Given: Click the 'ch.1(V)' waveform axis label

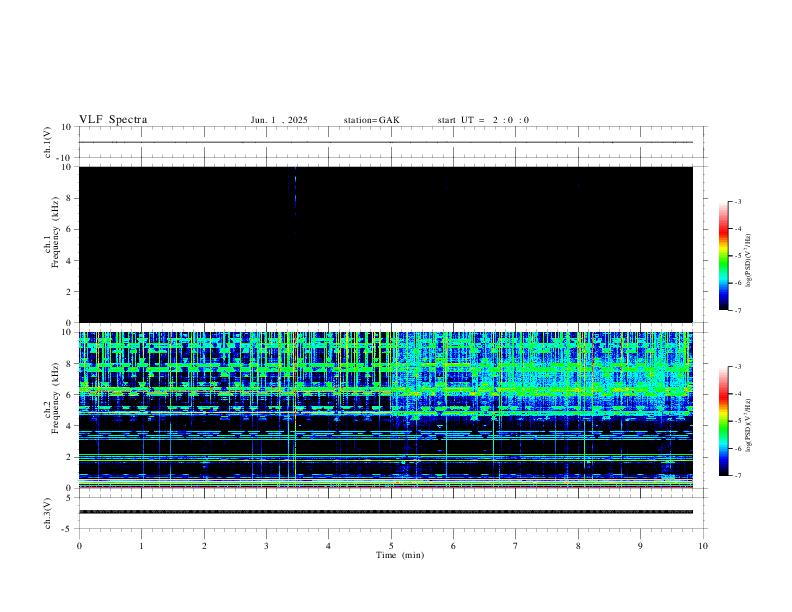Looking at the screenshot, I should coord(48,142).
